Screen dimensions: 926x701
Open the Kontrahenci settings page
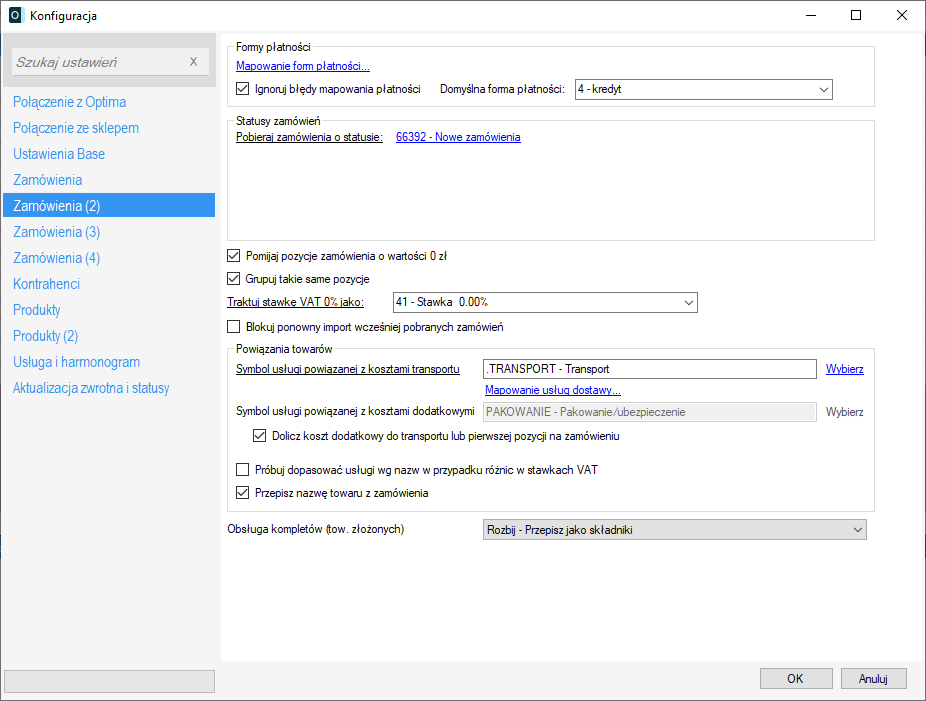tap(46, 284)
